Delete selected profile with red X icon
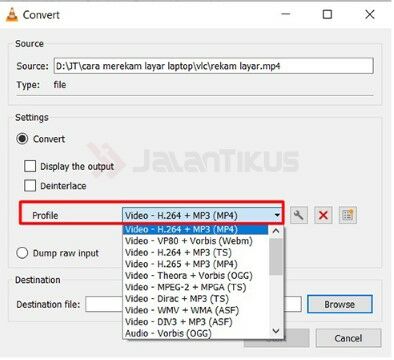This screenshot has width=394, height=360. [x=323, y=215]
